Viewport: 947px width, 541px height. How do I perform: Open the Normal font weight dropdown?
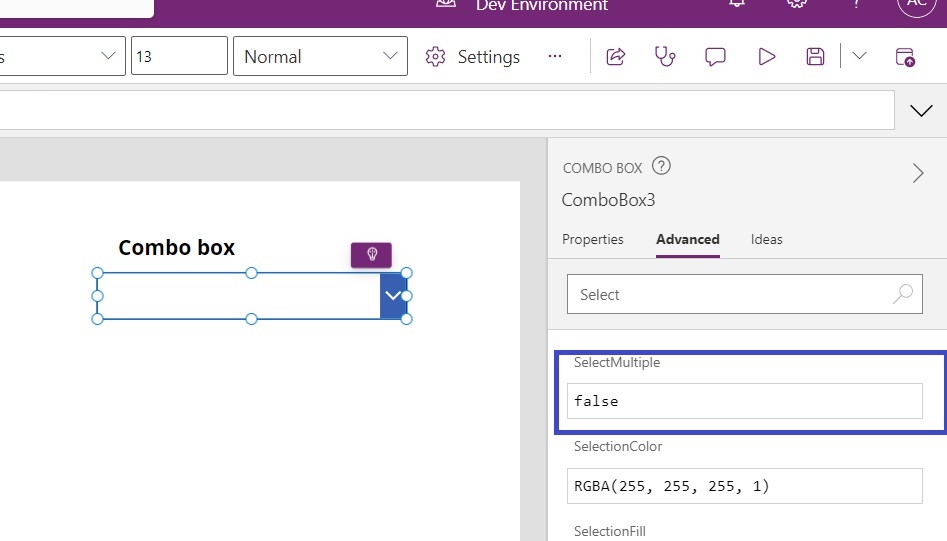pyautogui.click(x=320, y=57)
